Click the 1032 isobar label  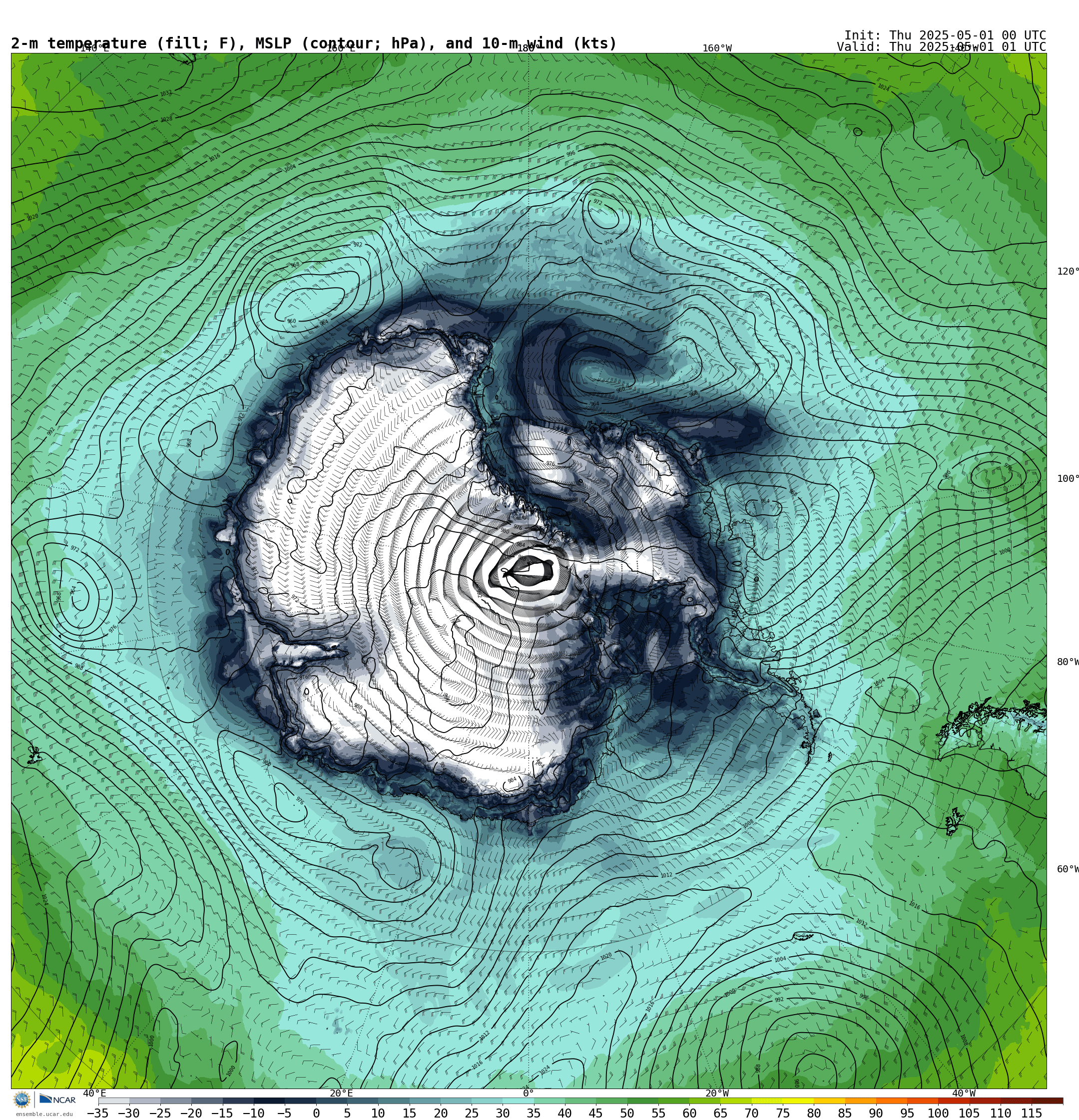166,93
